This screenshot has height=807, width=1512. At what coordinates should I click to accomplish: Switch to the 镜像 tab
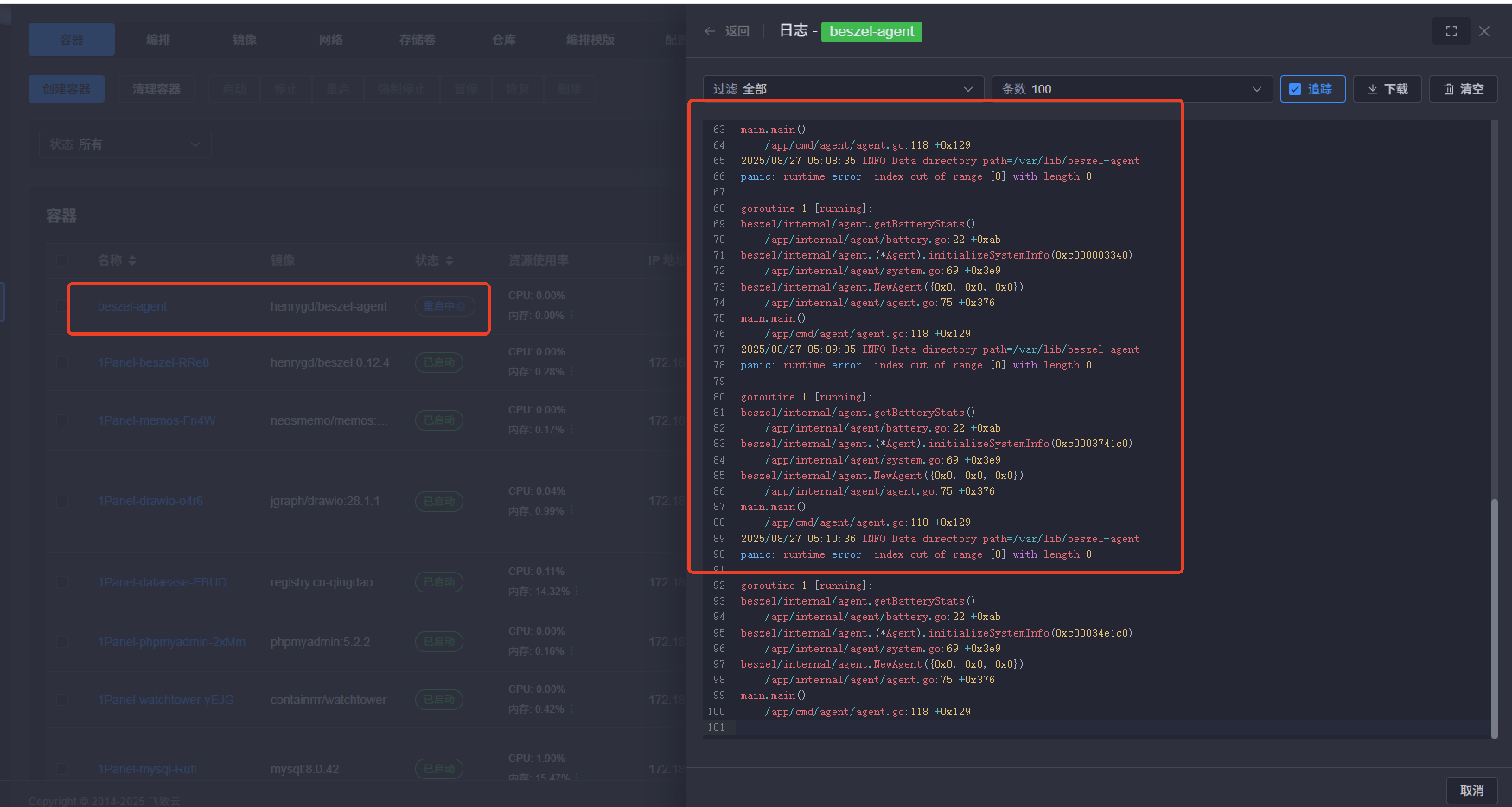245,40
